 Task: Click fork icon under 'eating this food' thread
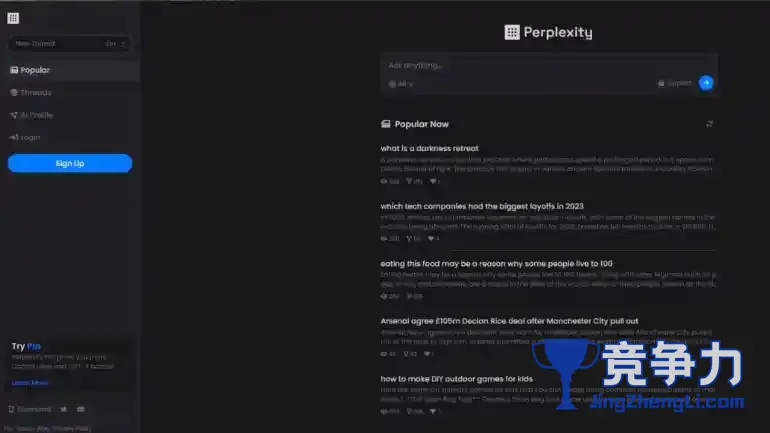pyautogui.click(x=410, y=297)
